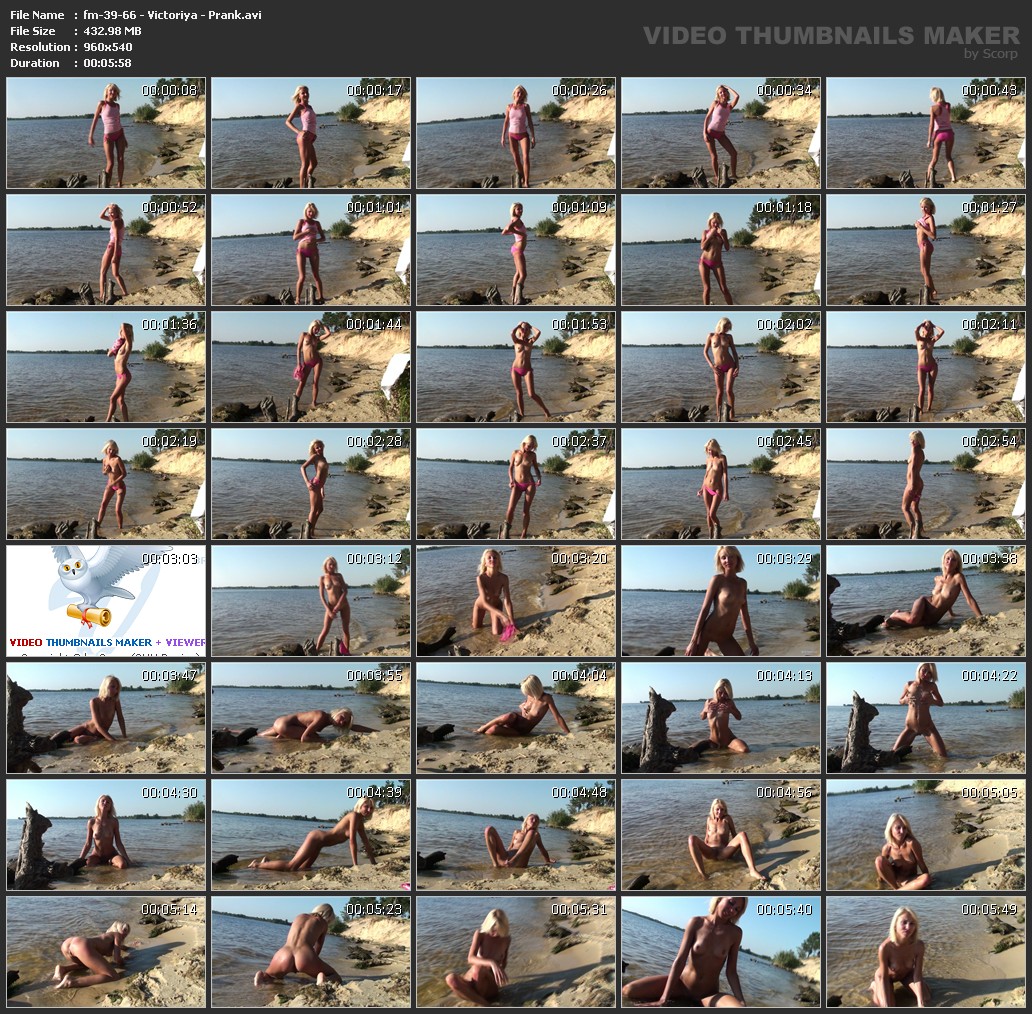Click the Duration value 00:05:58
The height and width of the screenshot is (1014, 1032).
click(107, 63)
